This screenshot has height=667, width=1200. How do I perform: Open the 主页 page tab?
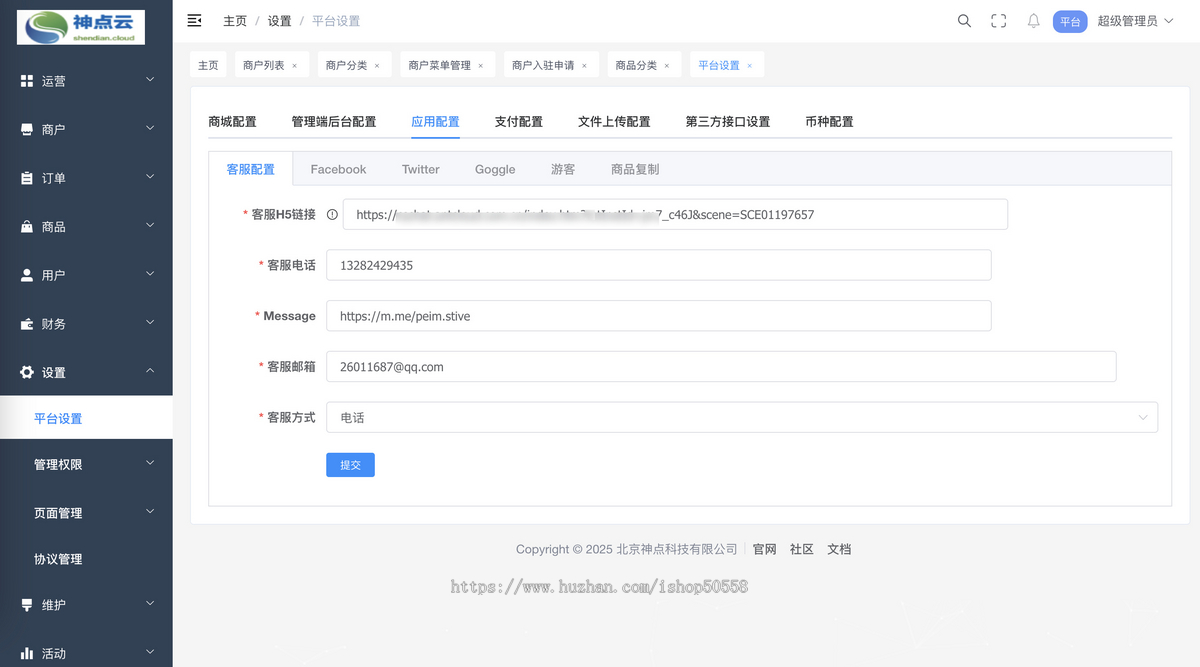coord(208,65)
